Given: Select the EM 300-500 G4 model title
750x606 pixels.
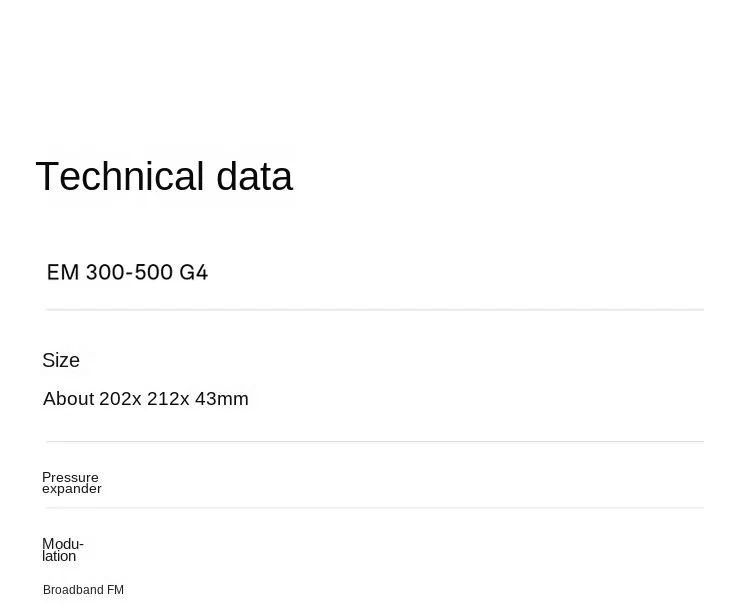Looking at the screenshot, I should pos(127,273).
